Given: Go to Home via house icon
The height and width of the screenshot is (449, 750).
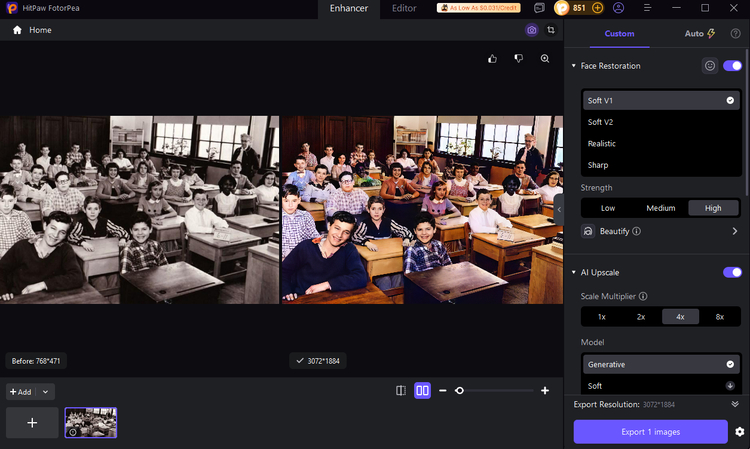Looking at the screenshot, I should pyautogui.click(x=17, y=30).
